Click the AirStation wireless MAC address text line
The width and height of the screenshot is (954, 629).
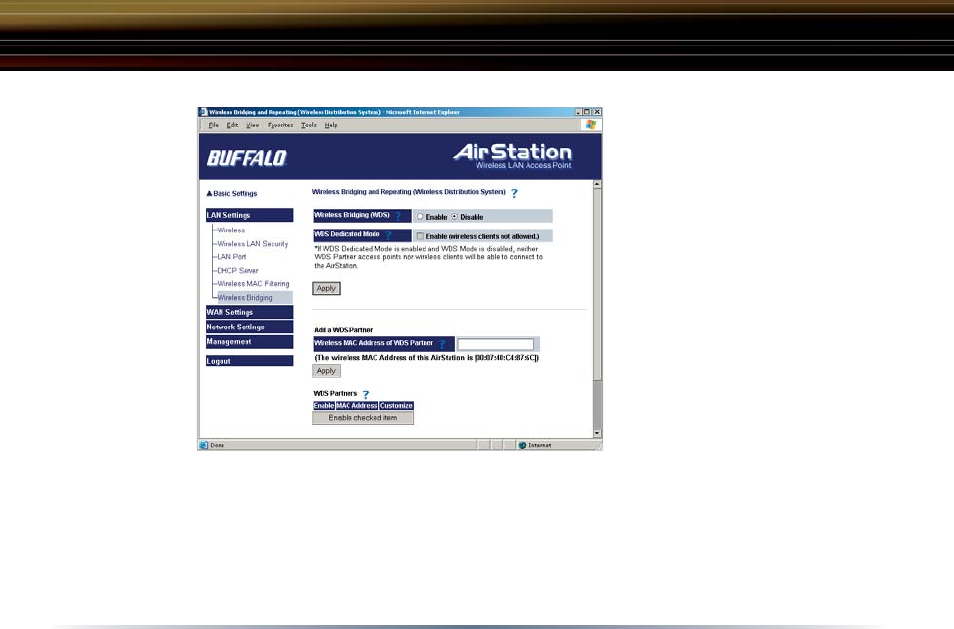click(x=427, y=358)
